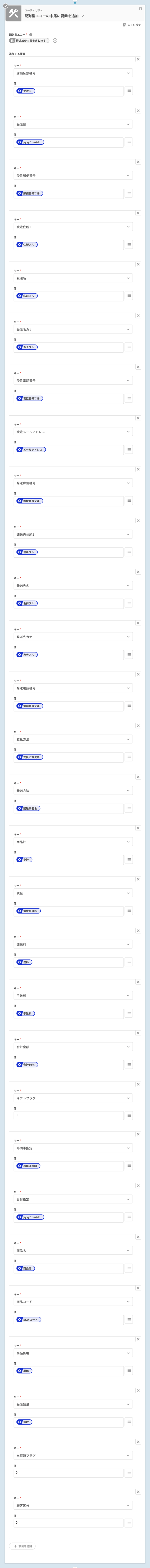
Task: Remove the 受注名カナ element with its X
Action: [x=138, y=316]
